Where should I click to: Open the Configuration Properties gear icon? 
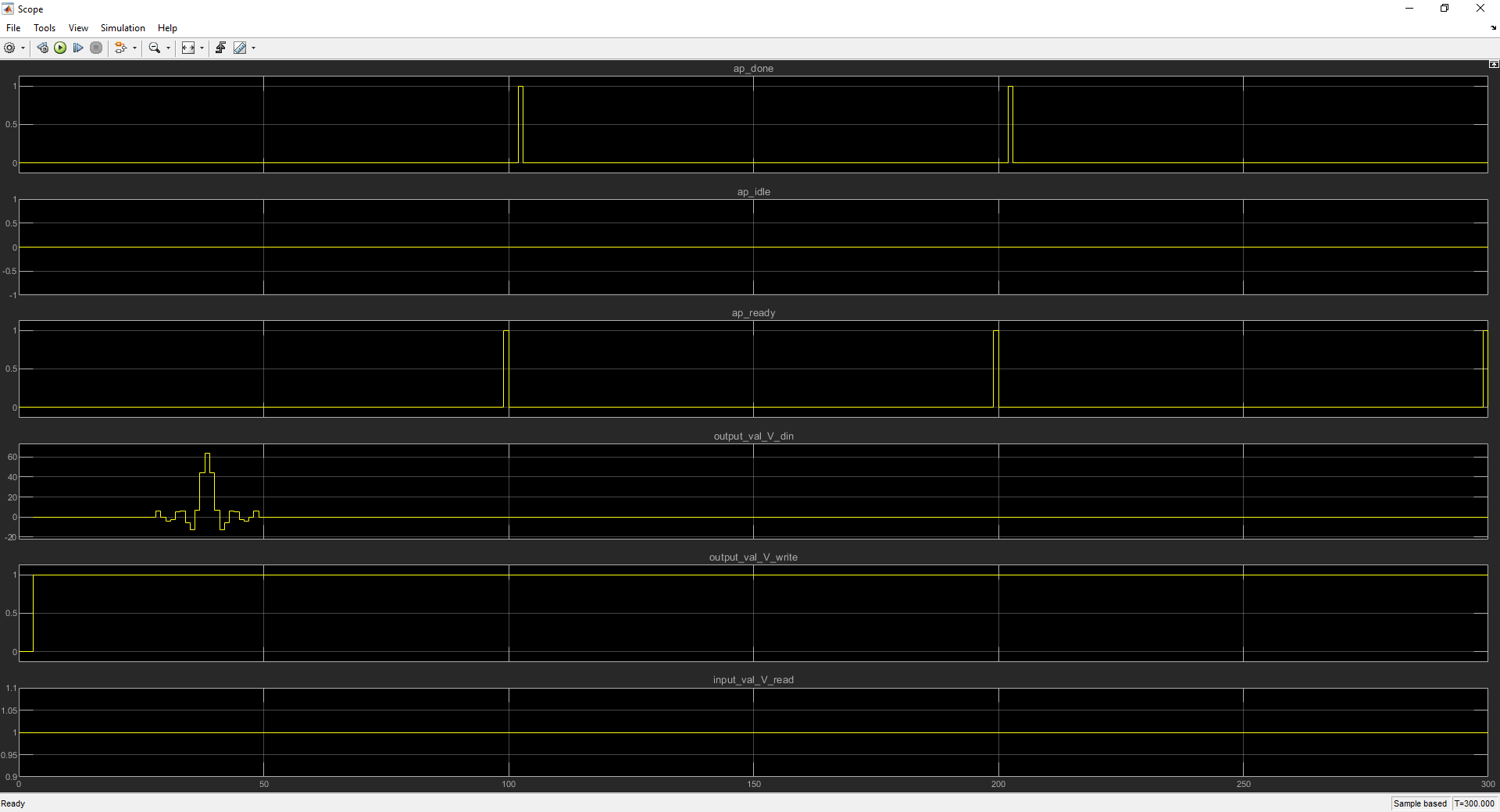[9, 48]
